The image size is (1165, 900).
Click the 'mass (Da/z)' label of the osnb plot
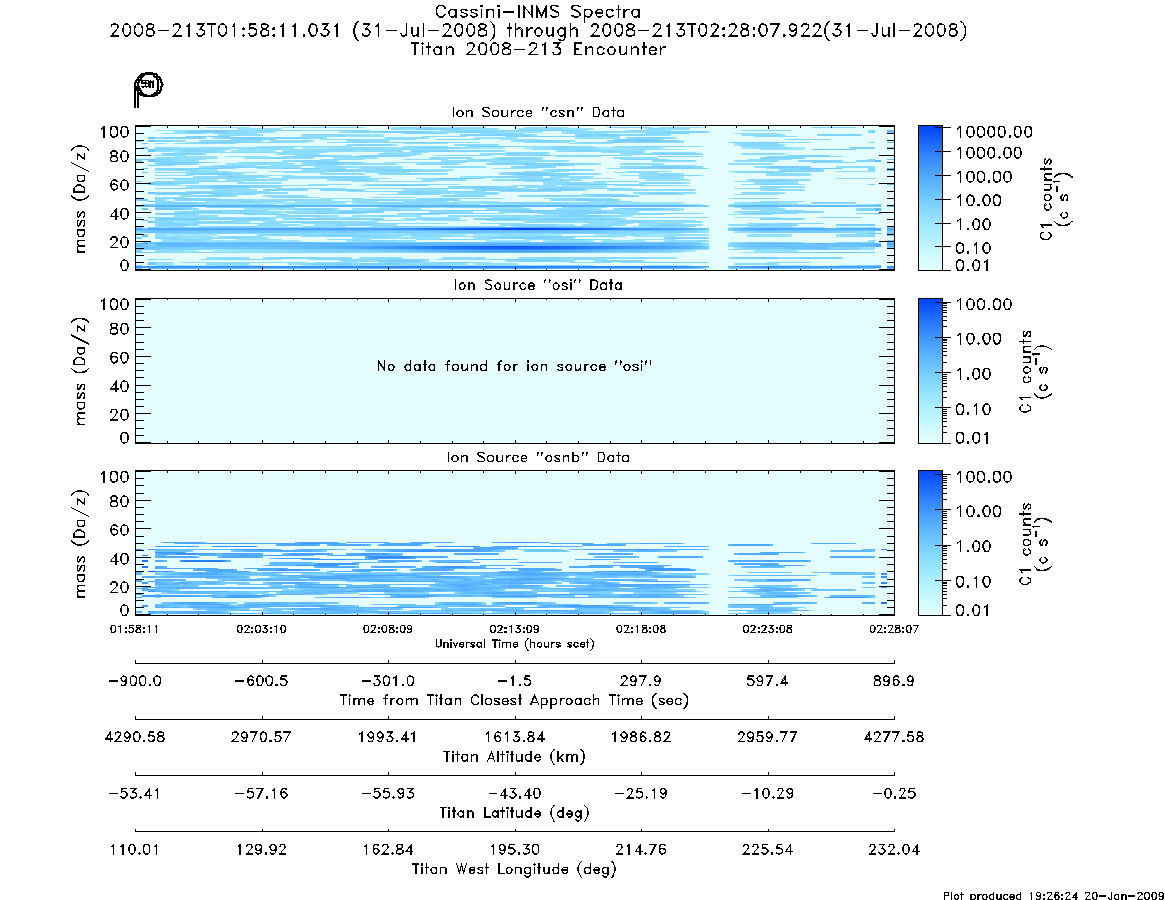pos(80,543)
